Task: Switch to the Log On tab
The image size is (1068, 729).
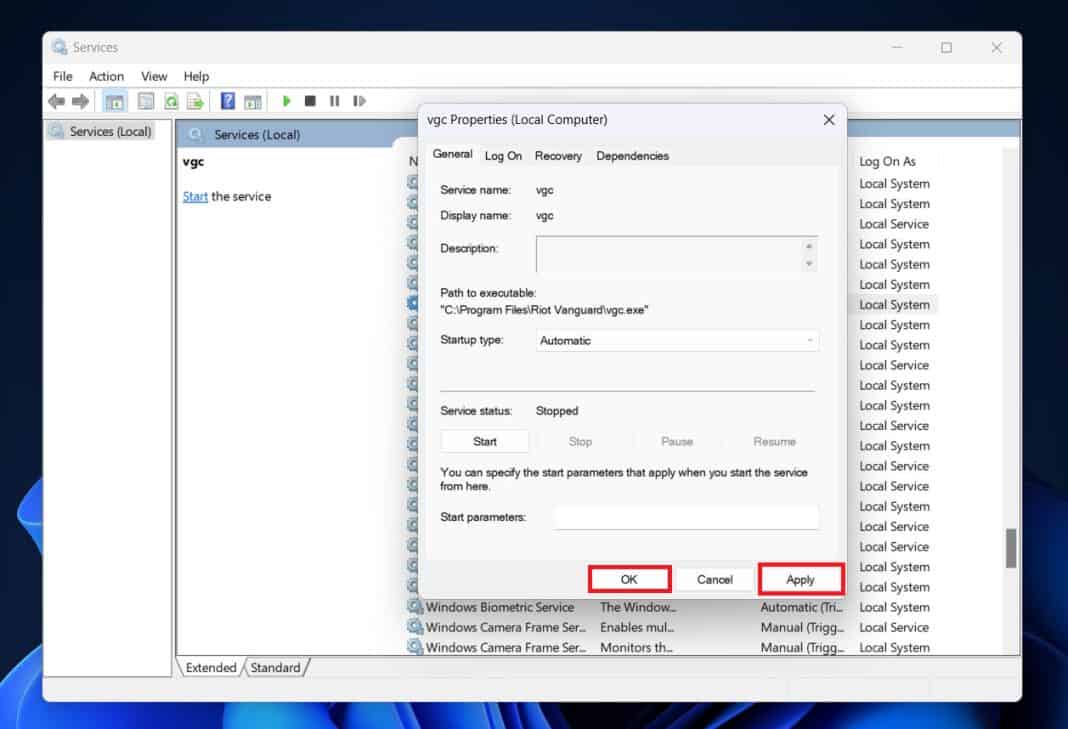Action: click(x=503, y=156)
